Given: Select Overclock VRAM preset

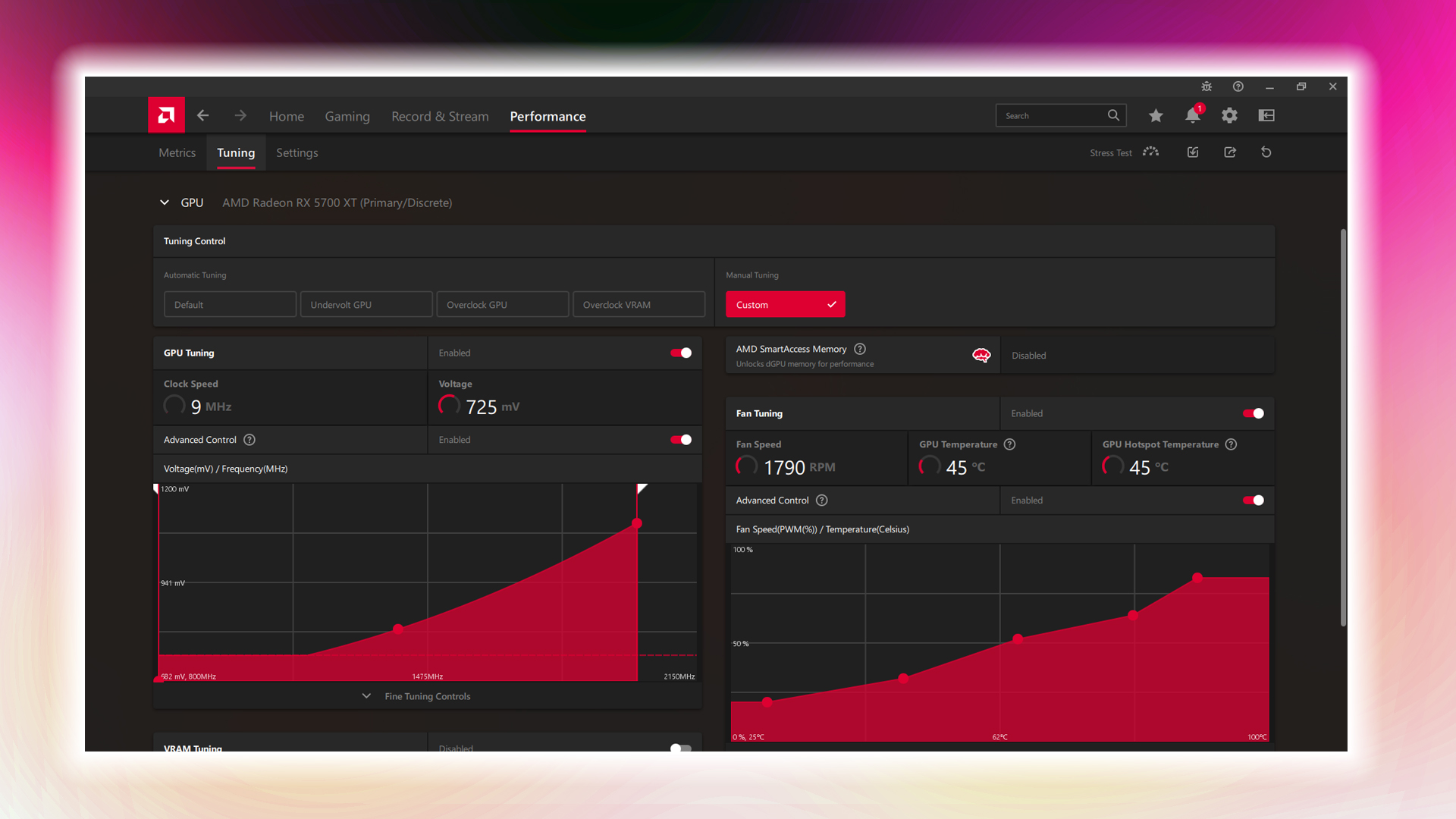Looking at the screenshot, I should coord(639,304).
